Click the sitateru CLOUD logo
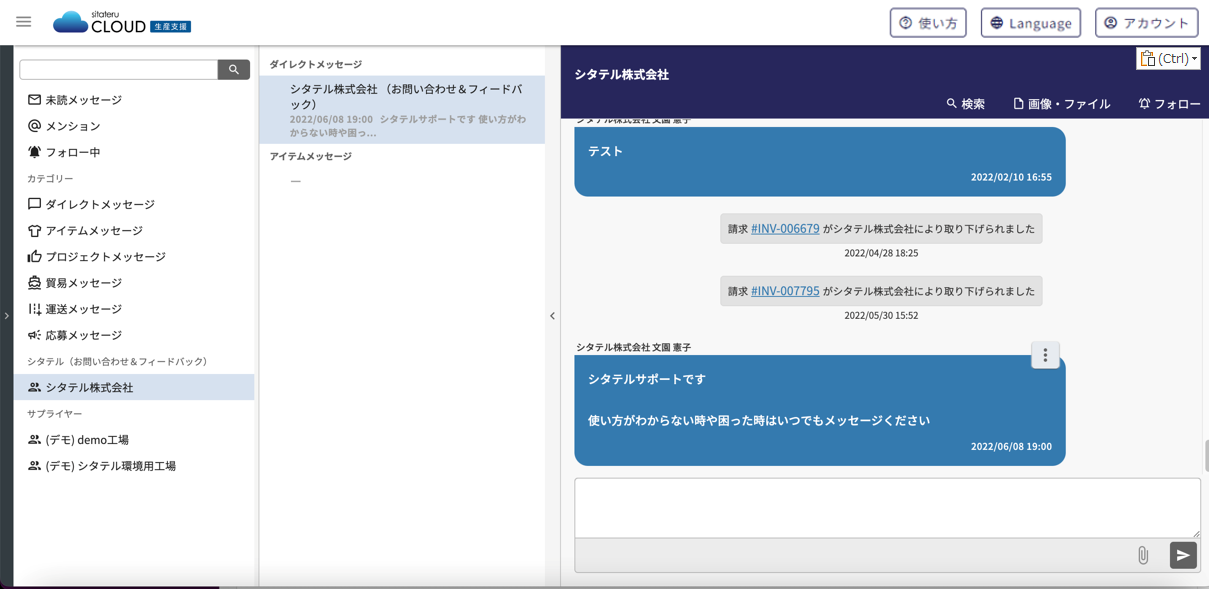The width and height of the screenshot is (1209, 591). 122,22
